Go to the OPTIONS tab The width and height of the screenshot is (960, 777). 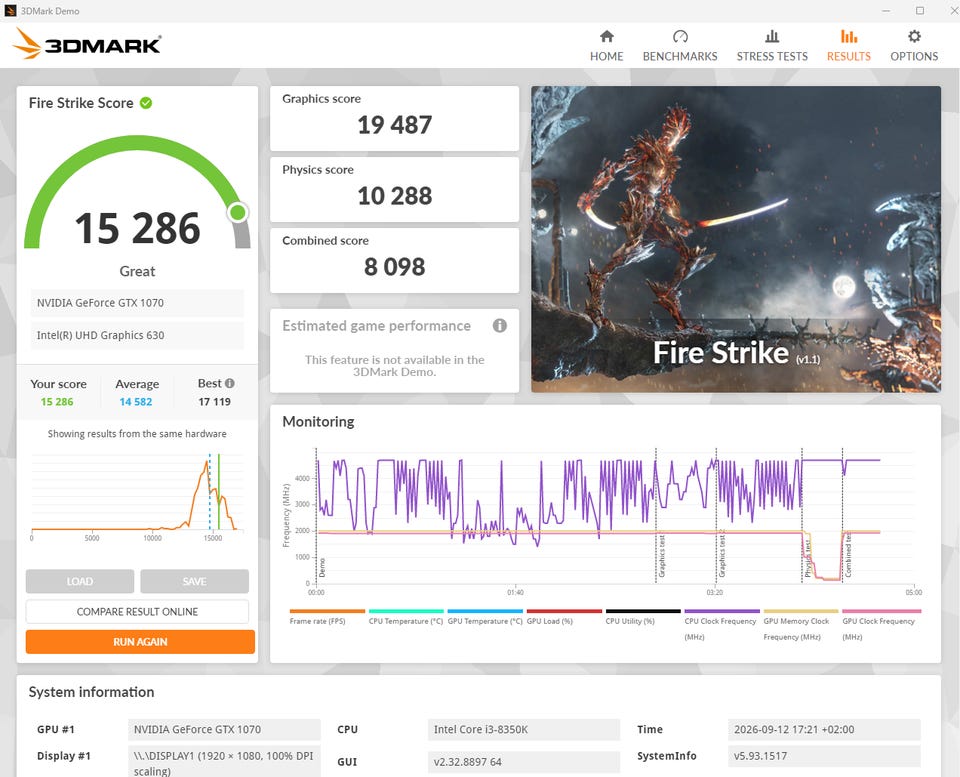pos(914,46)
